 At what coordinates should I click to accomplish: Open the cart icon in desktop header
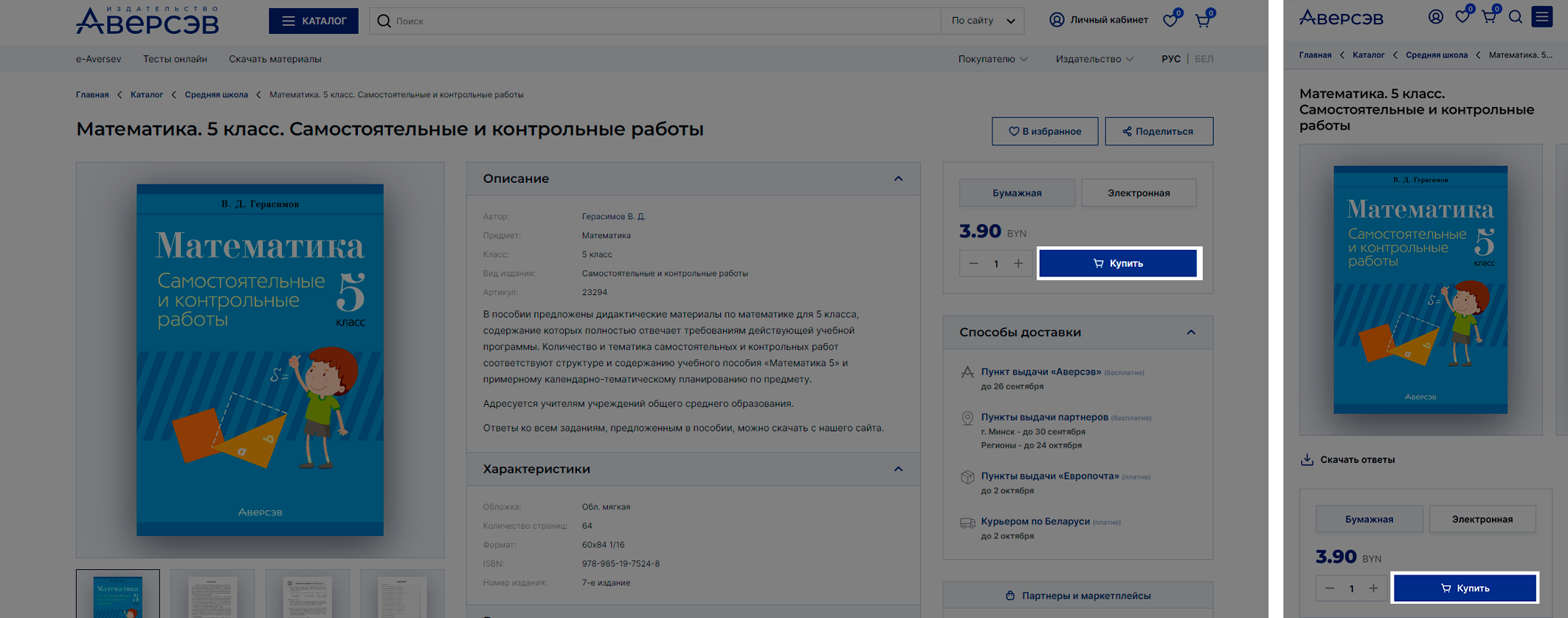tap(1203, 21)
